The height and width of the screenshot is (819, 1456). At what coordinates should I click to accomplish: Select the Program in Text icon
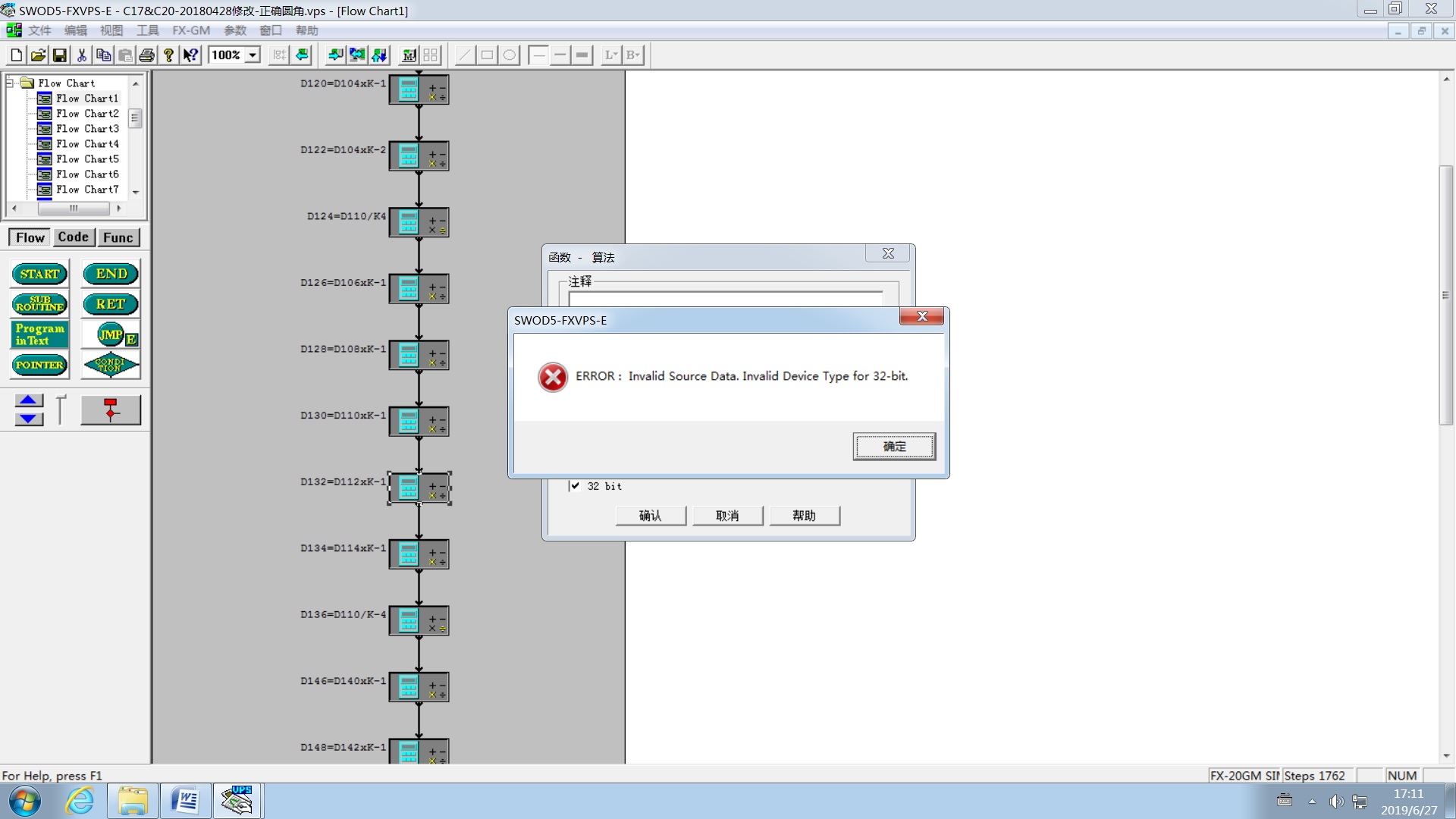39,334
